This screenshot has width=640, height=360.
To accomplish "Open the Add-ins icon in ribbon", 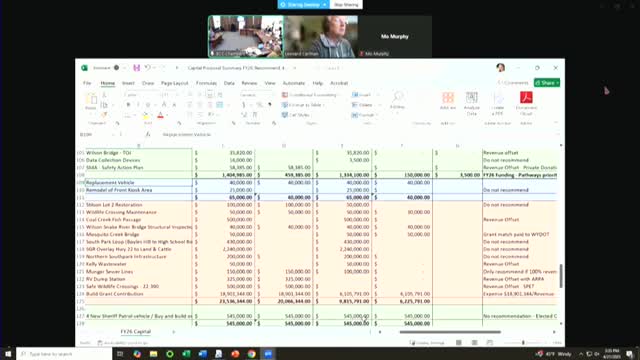I will pyautogui.click(x=448, y=101).
